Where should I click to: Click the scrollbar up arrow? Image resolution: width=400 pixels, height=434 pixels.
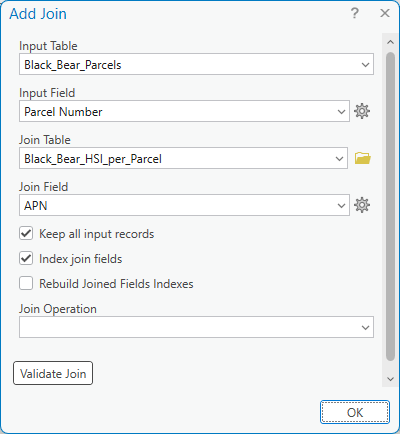pos(390,42)
